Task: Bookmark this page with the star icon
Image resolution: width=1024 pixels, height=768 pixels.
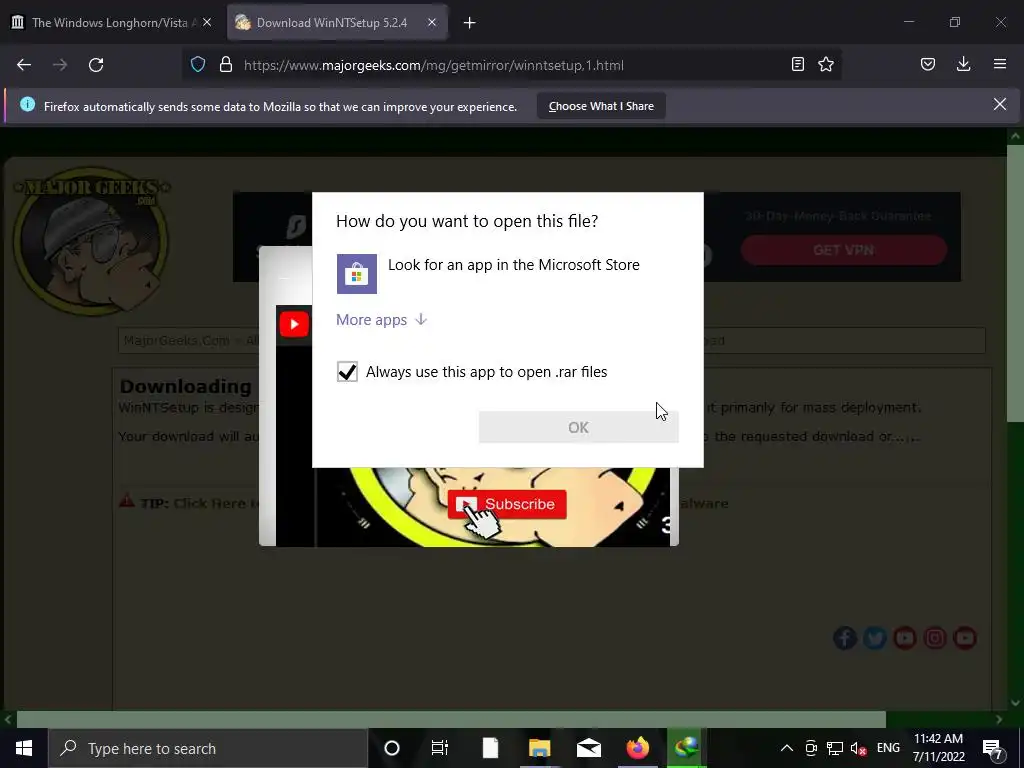Action: [x=826, y=65]
